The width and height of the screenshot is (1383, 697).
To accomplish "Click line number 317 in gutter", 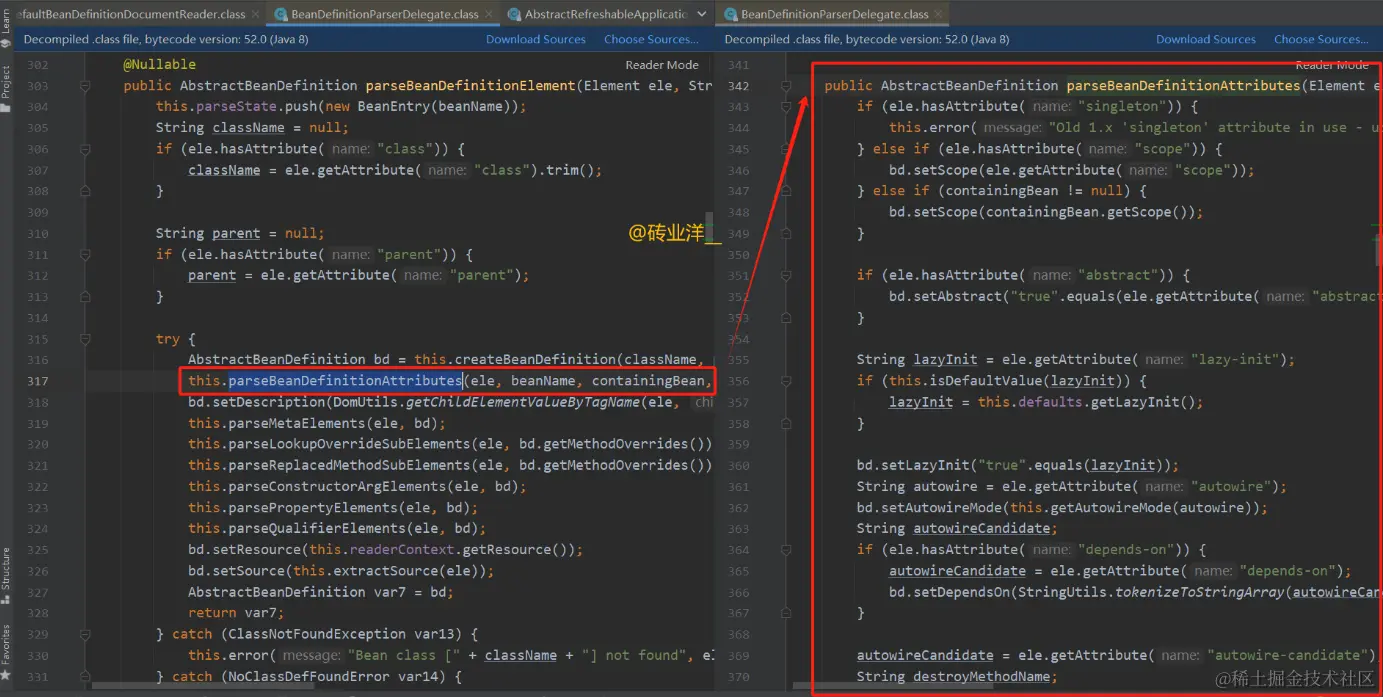I will tap(37, 381).
